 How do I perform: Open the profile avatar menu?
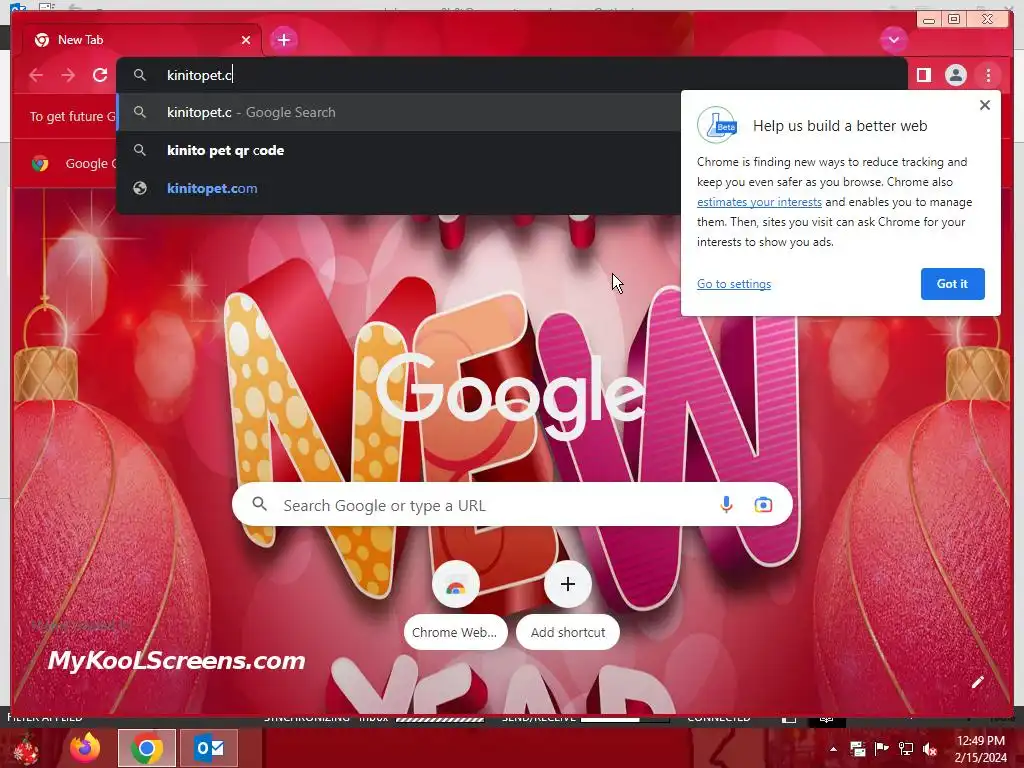pos(955,75)
